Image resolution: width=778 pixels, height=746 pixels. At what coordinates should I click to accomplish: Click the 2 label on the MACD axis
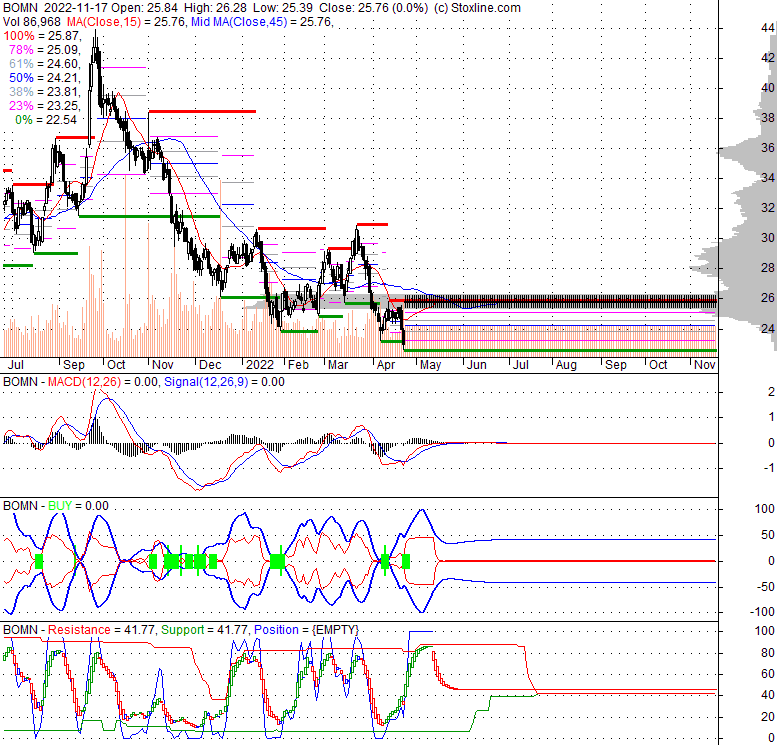click(x=771, y=391)
